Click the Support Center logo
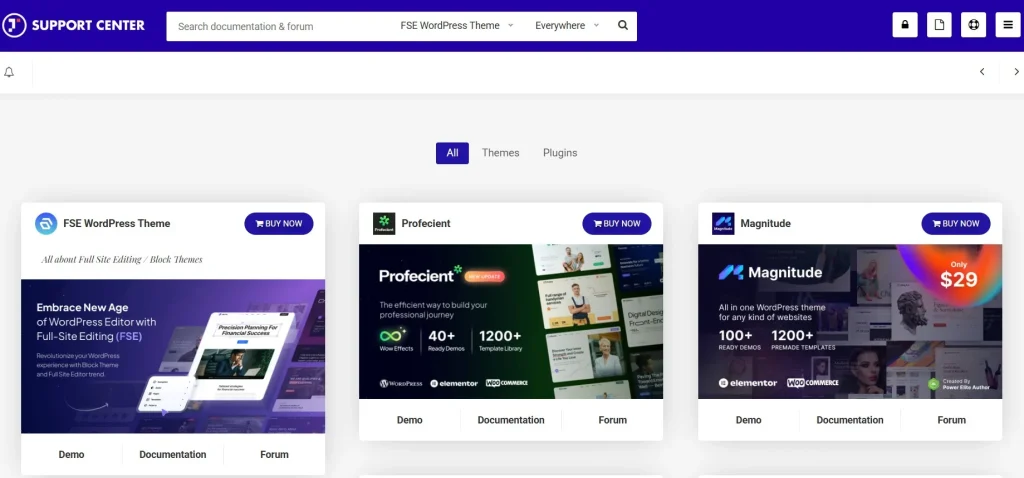 point(74,25)
